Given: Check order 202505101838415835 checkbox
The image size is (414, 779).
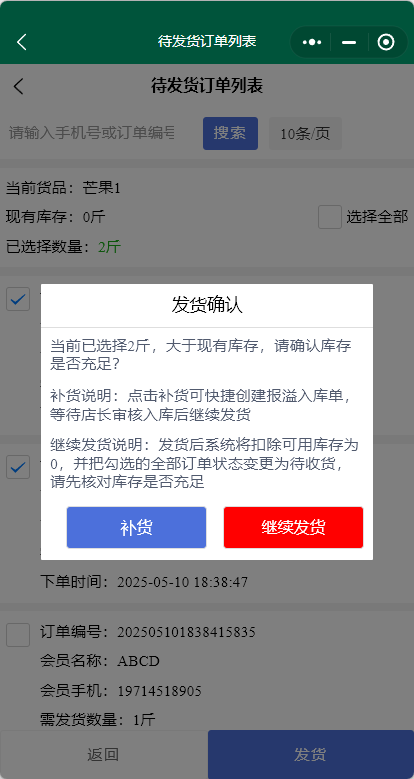Looking at the screenshot, I should point(18,635).
